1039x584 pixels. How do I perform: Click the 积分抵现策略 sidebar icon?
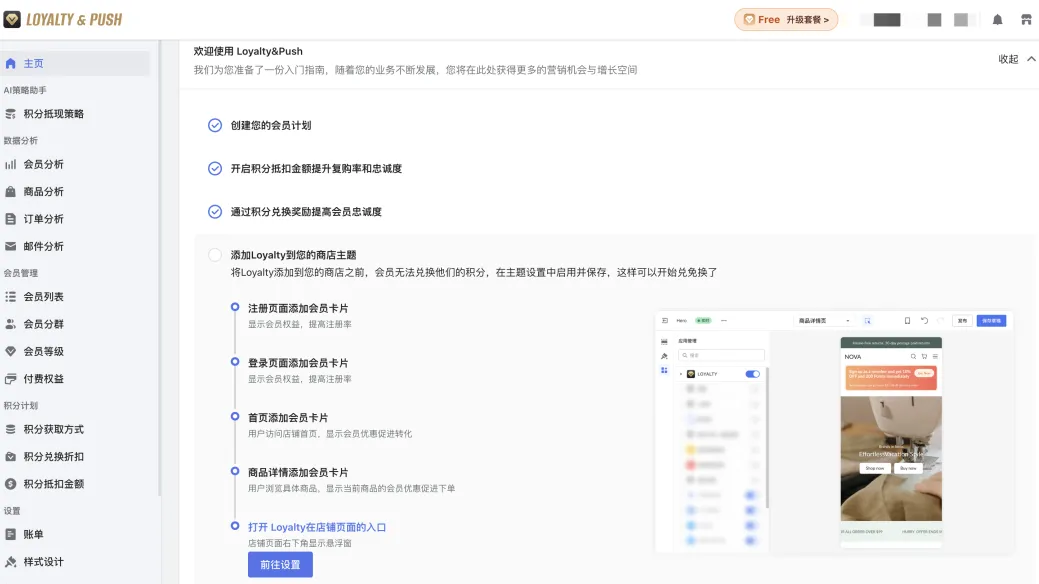click(11, 114)
